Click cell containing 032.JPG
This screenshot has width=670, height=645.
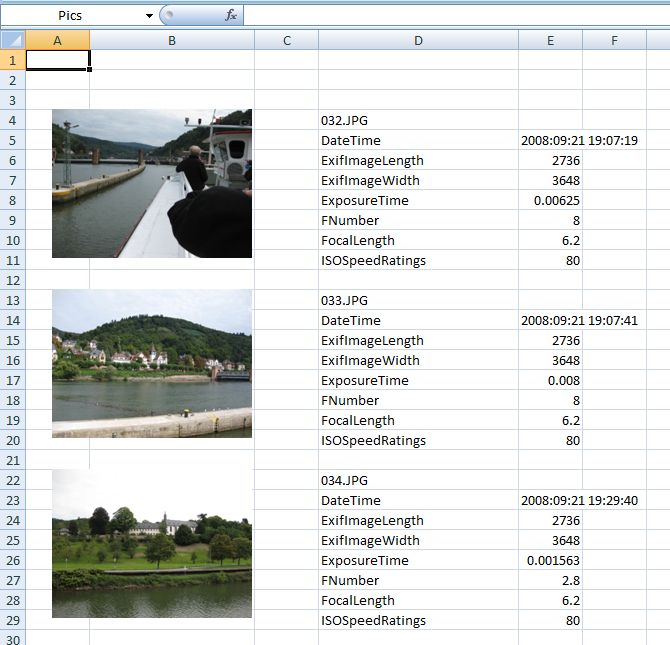(418, 120)
